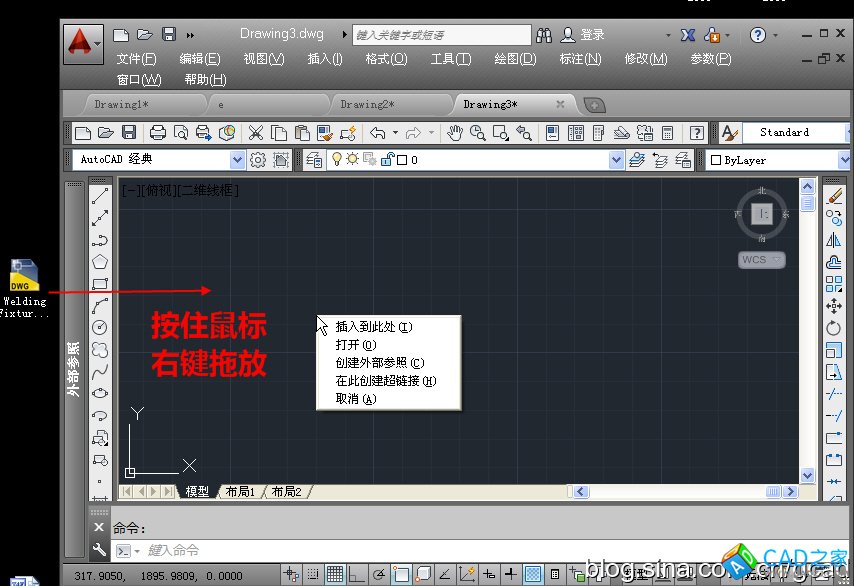Toggle ortho mode in status bar
The image size is (854, 586).
click(x=357, y=574)
